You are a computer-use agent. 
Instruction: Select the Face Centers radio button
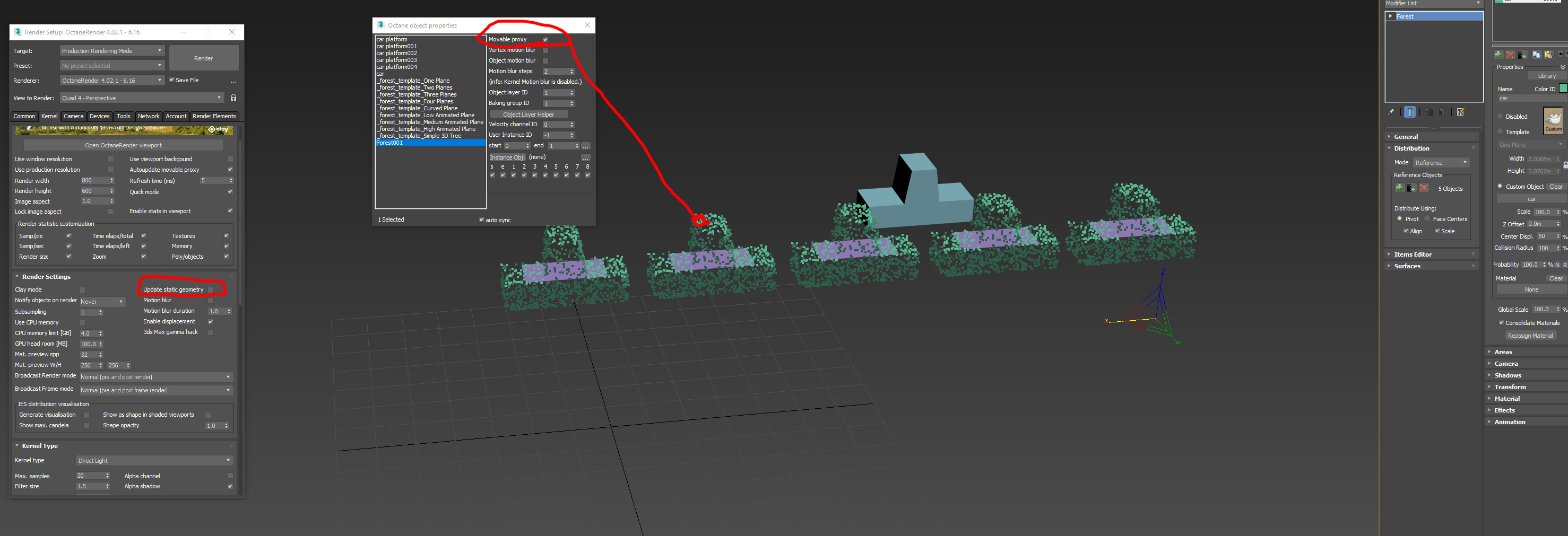click(1427, 218)
